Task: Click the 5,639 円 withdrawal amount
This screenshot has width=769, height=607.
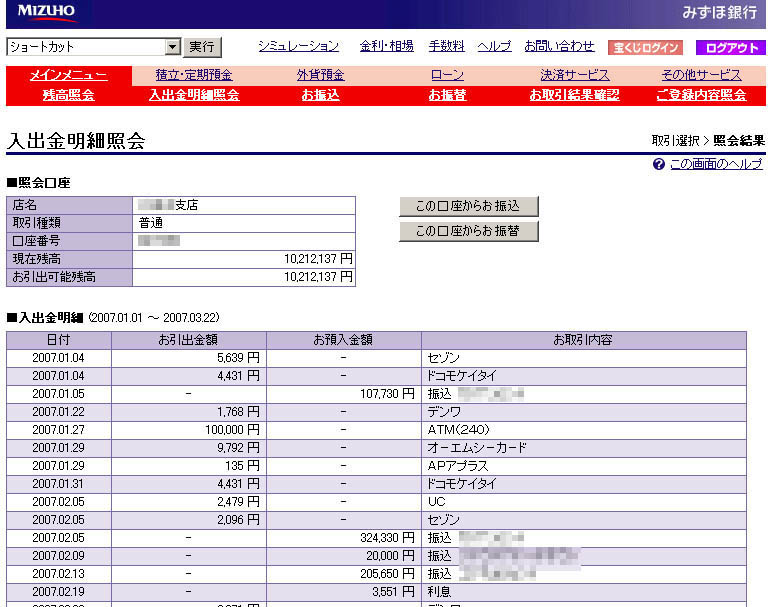Action: pos(238,358)
